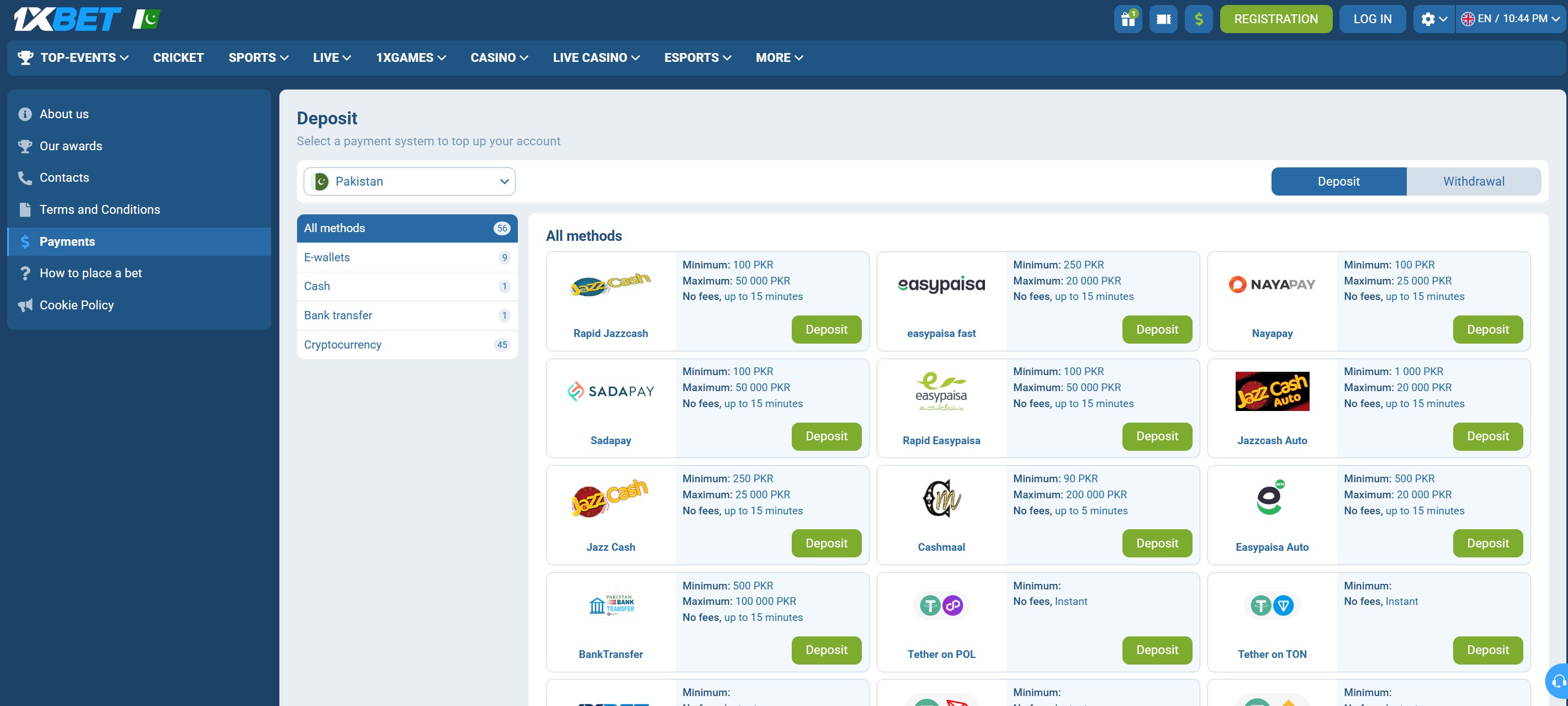Select the E-wallets category
Image resolution: width=1568 pixels, height=706 pixels.
[x=406, y=257]
